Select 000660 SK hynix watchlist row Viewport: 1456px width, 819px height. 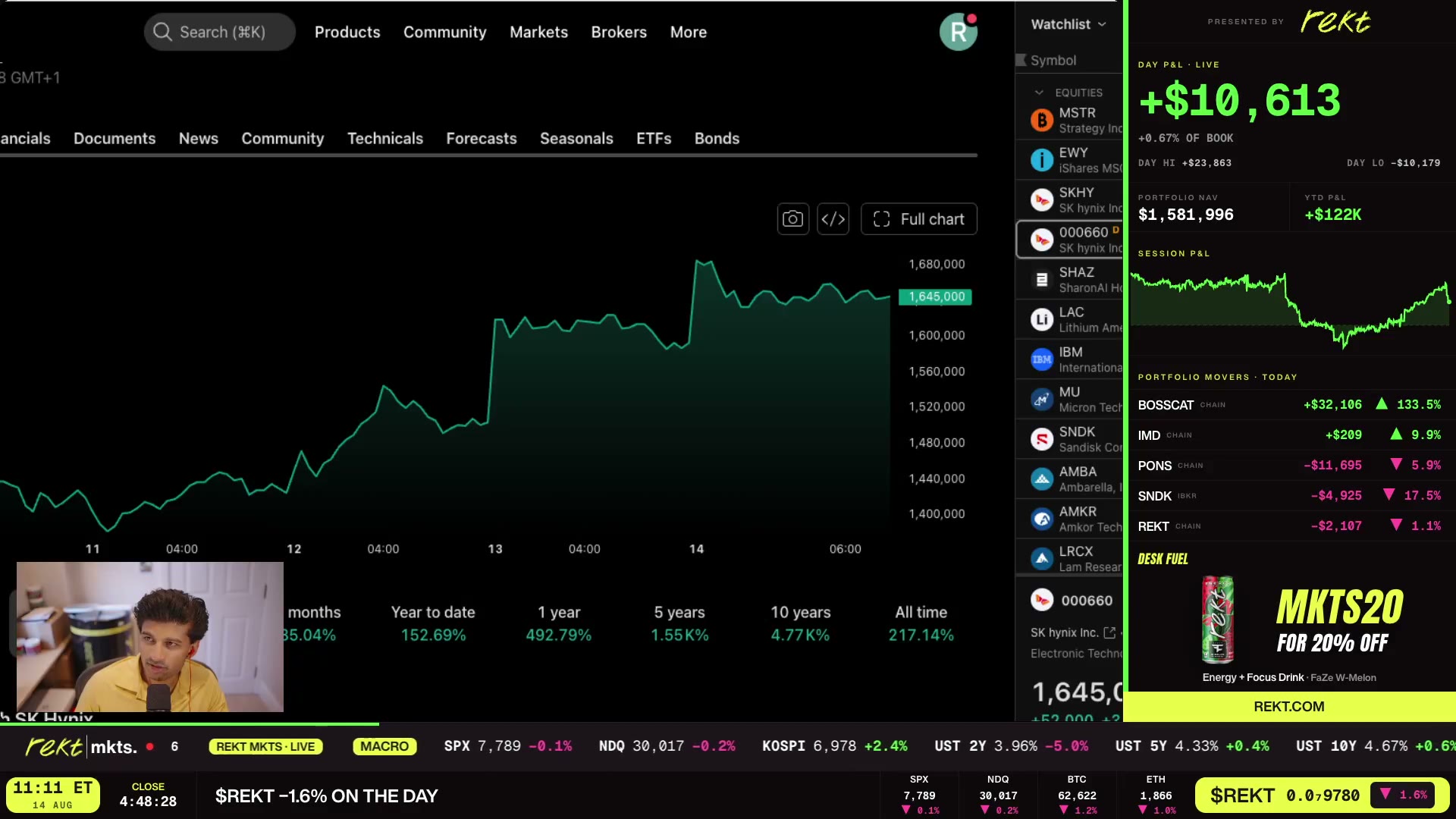pyautogui.click(x=1069, y=240)
